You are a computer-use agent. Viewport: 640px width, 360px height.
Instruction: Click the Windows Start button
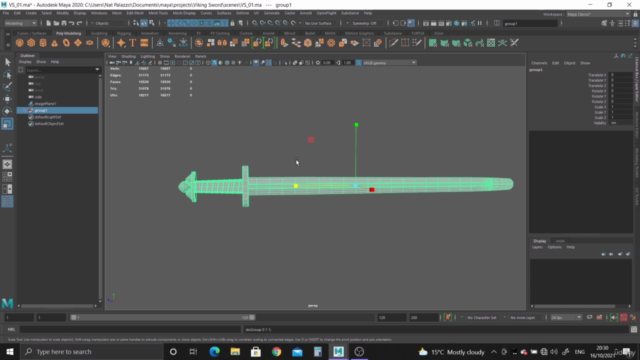pyautogui.click(x=9, y=351)
